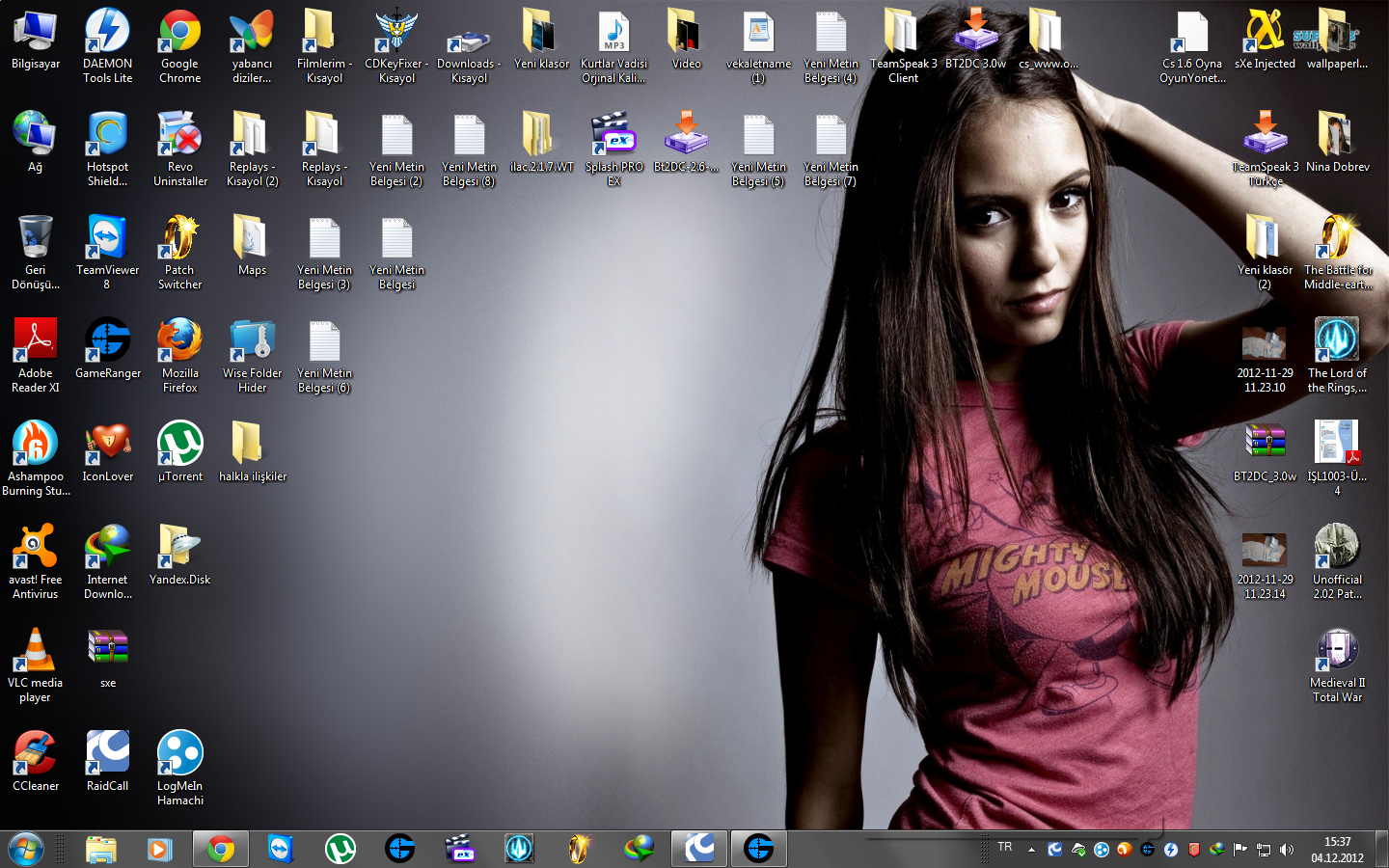Open Action Center flag tray icon

(x=1240, y=850)
